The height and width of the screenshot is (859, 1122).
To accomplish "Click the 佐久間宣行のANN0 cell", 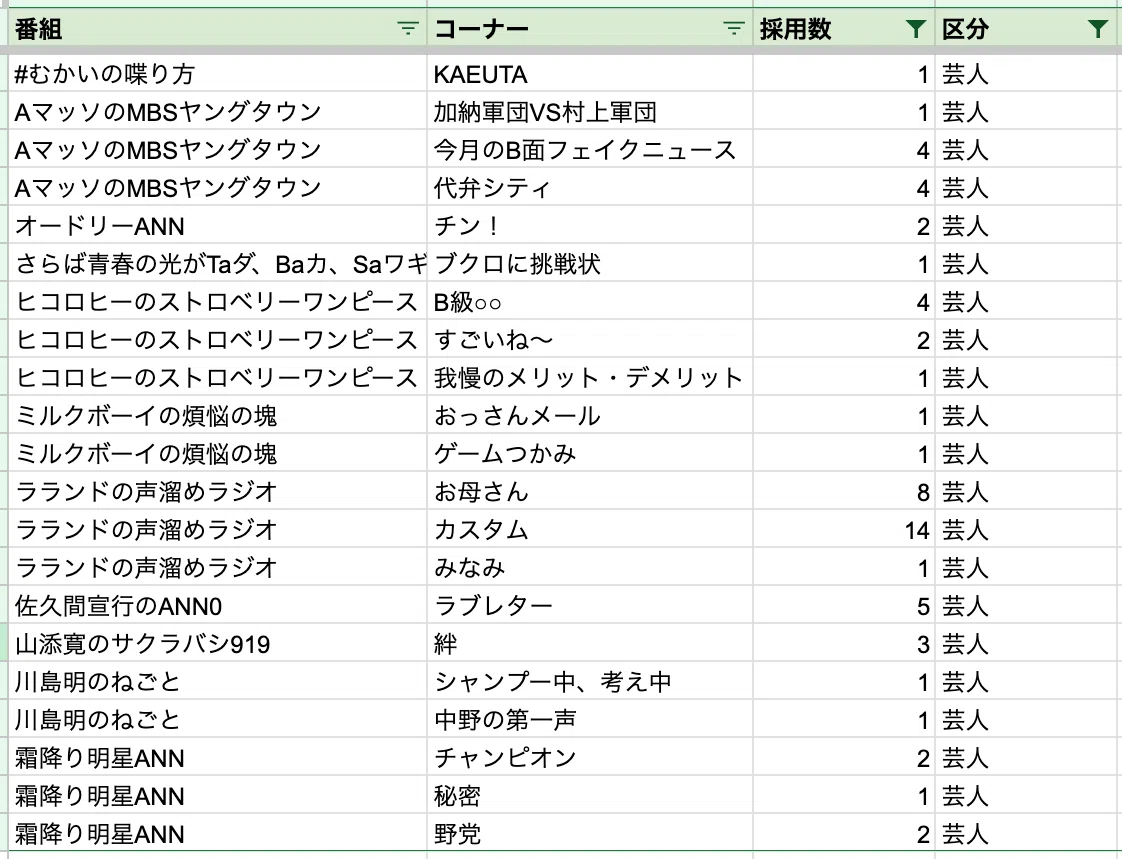I will 218,606.
